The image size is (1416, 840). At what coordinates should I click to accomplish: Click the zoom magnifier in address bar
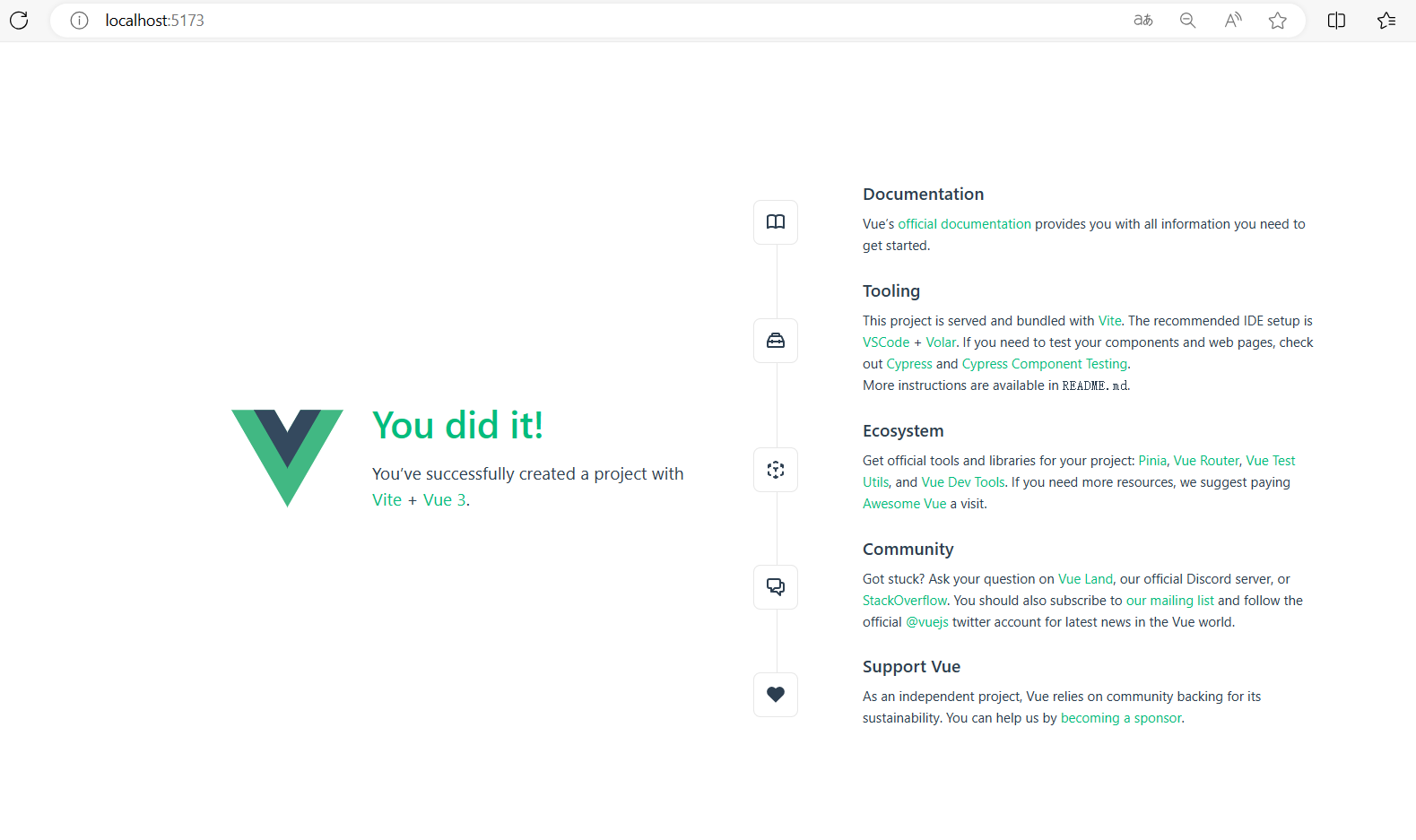(1187, 21)
